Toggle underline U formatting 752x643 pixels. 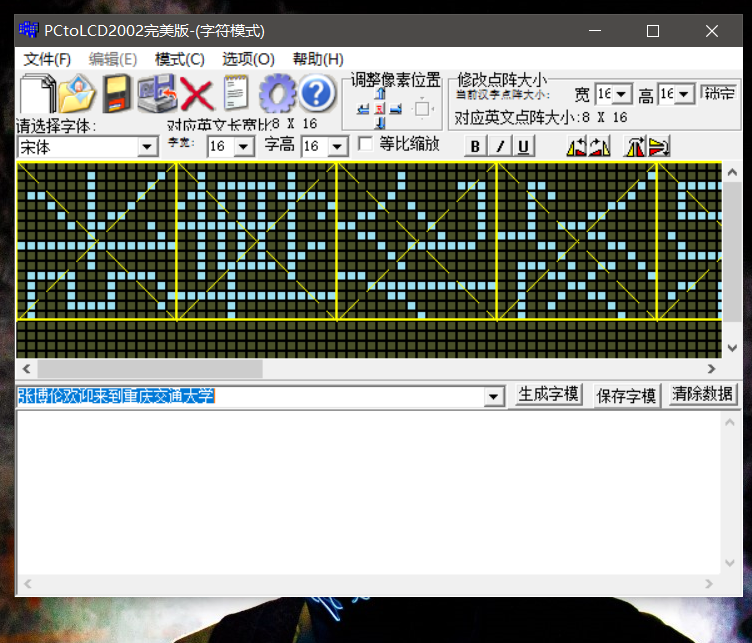524,146
